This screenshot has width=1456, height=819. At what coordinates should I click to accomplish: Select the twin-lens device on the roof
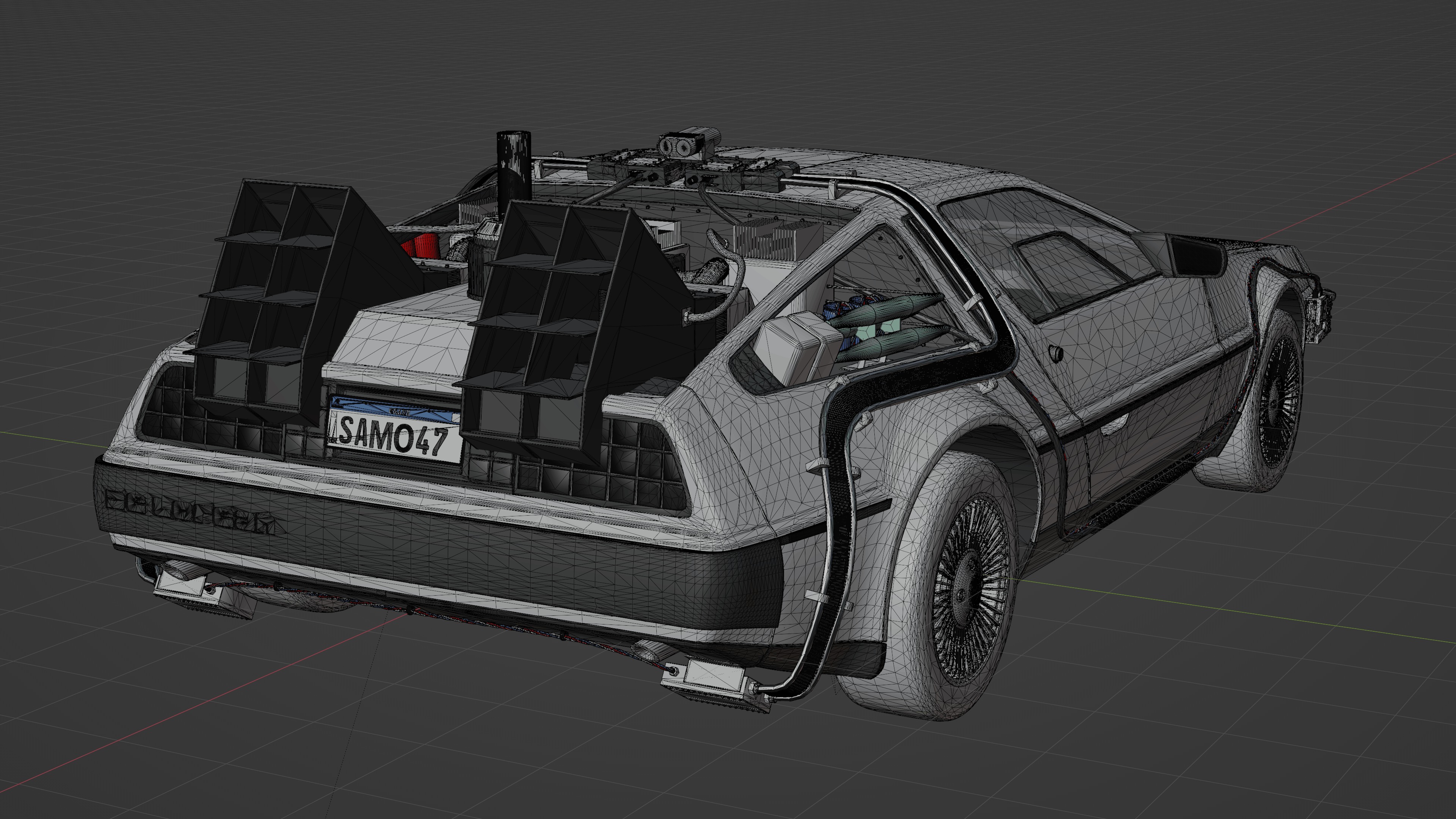coord(689,143)
